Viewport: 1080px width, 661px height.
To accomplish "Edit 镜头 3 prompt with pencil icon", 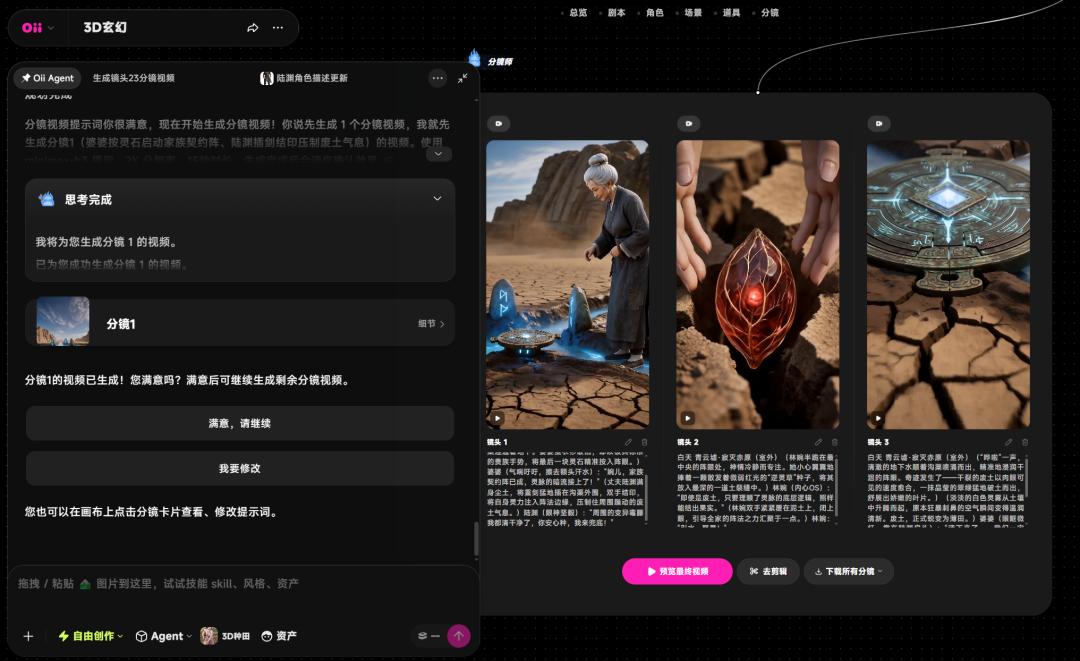I will tap(1008, 442).
